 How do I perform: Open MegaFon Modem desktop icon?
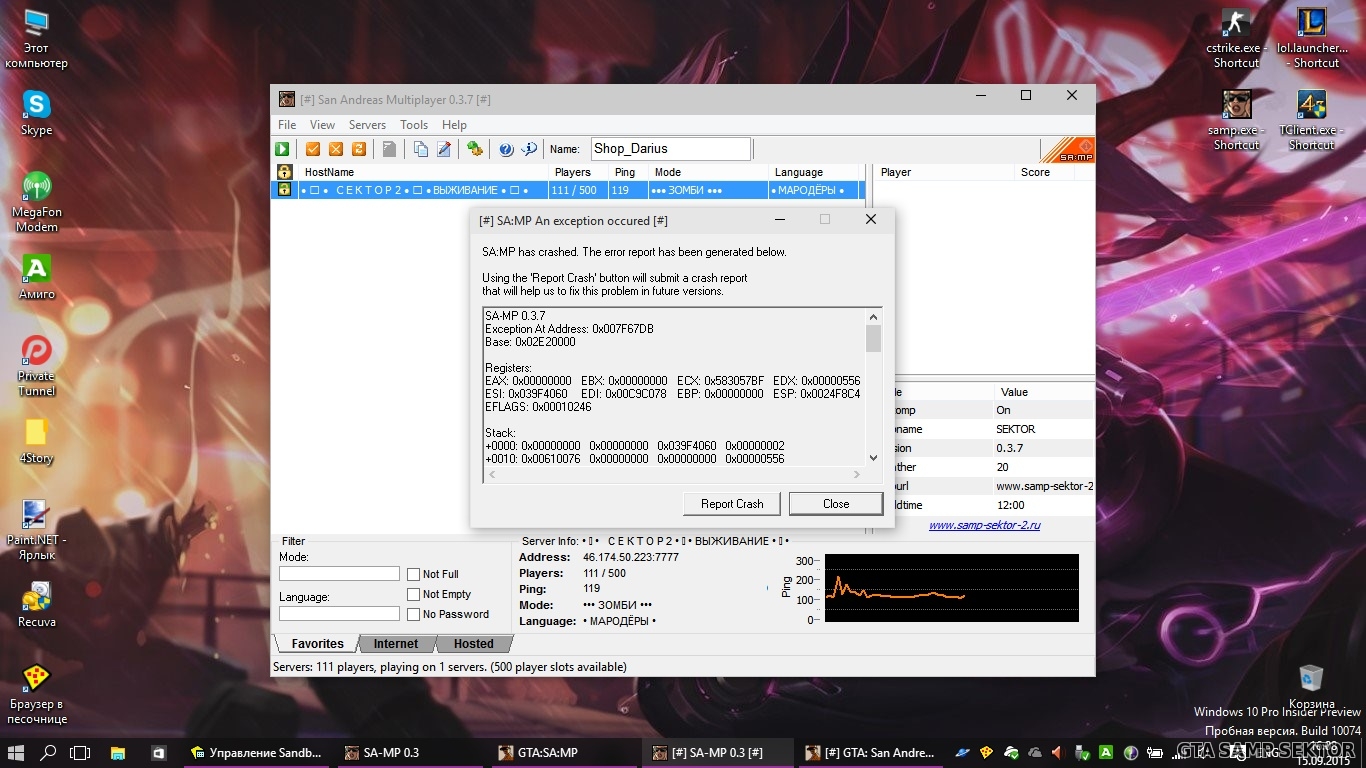pos(37,201)
